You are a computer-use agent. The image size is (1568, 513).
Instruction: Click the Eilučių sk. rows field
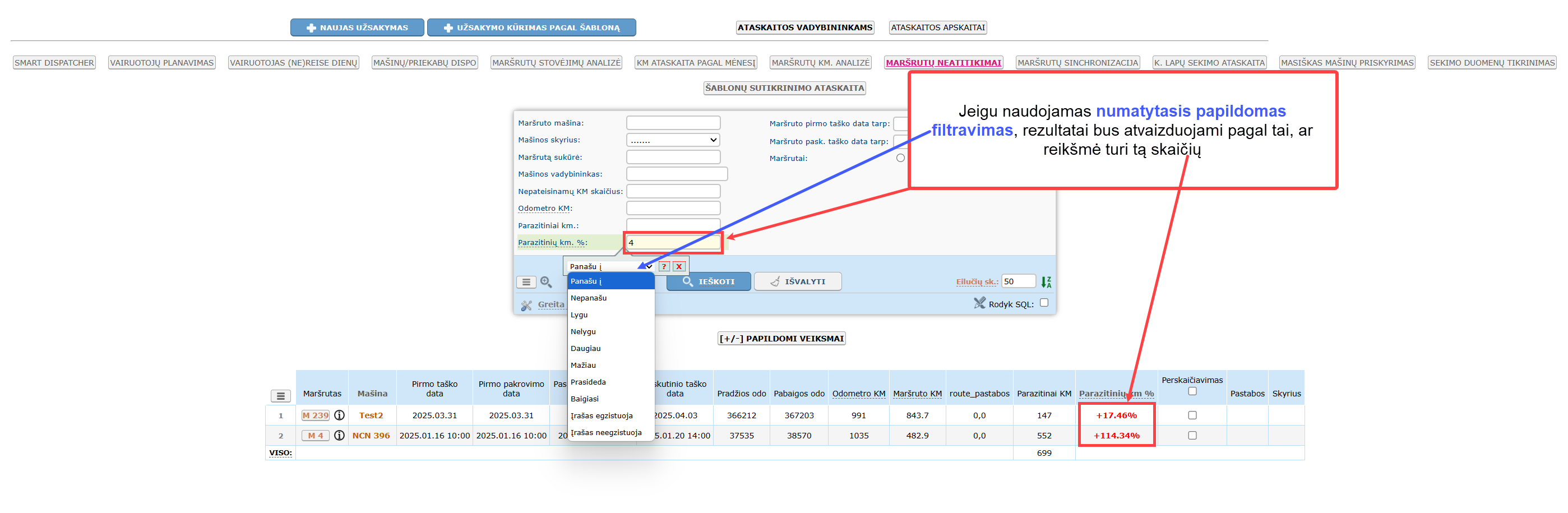[1019, 281]
